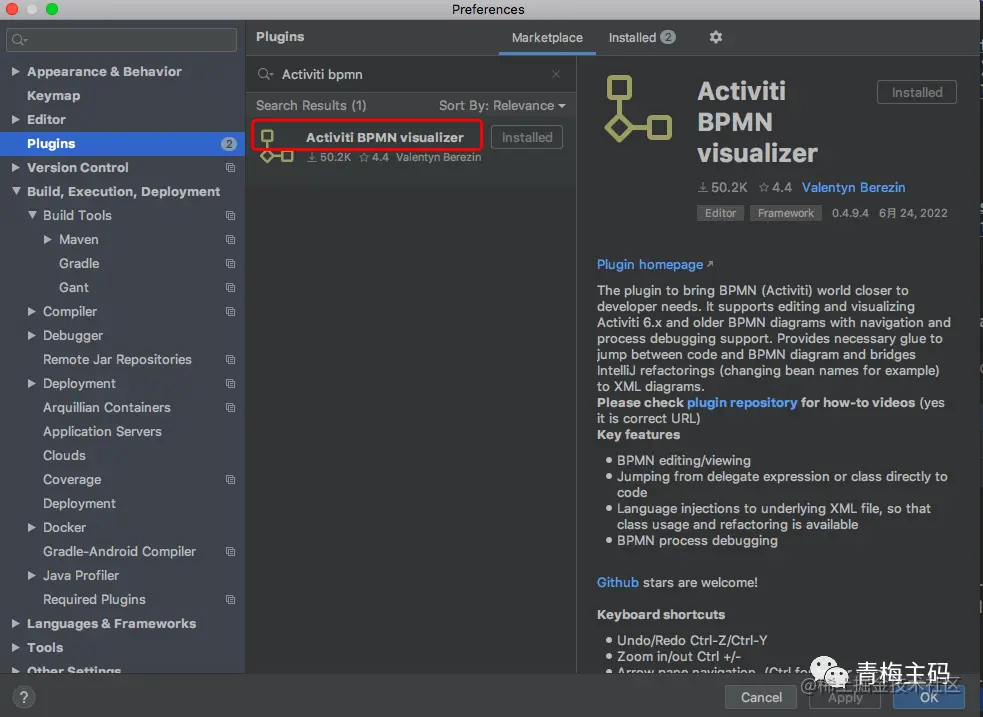The height and width of the screenshot is (717, 983).
Task: Click the Framework tag in plugin details
Action: pos(786,213)
